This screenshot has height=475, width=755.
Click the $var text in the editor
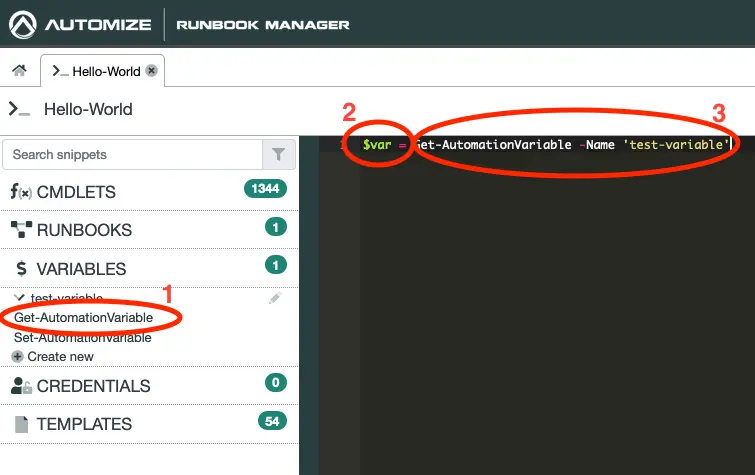tap(377, 145)
